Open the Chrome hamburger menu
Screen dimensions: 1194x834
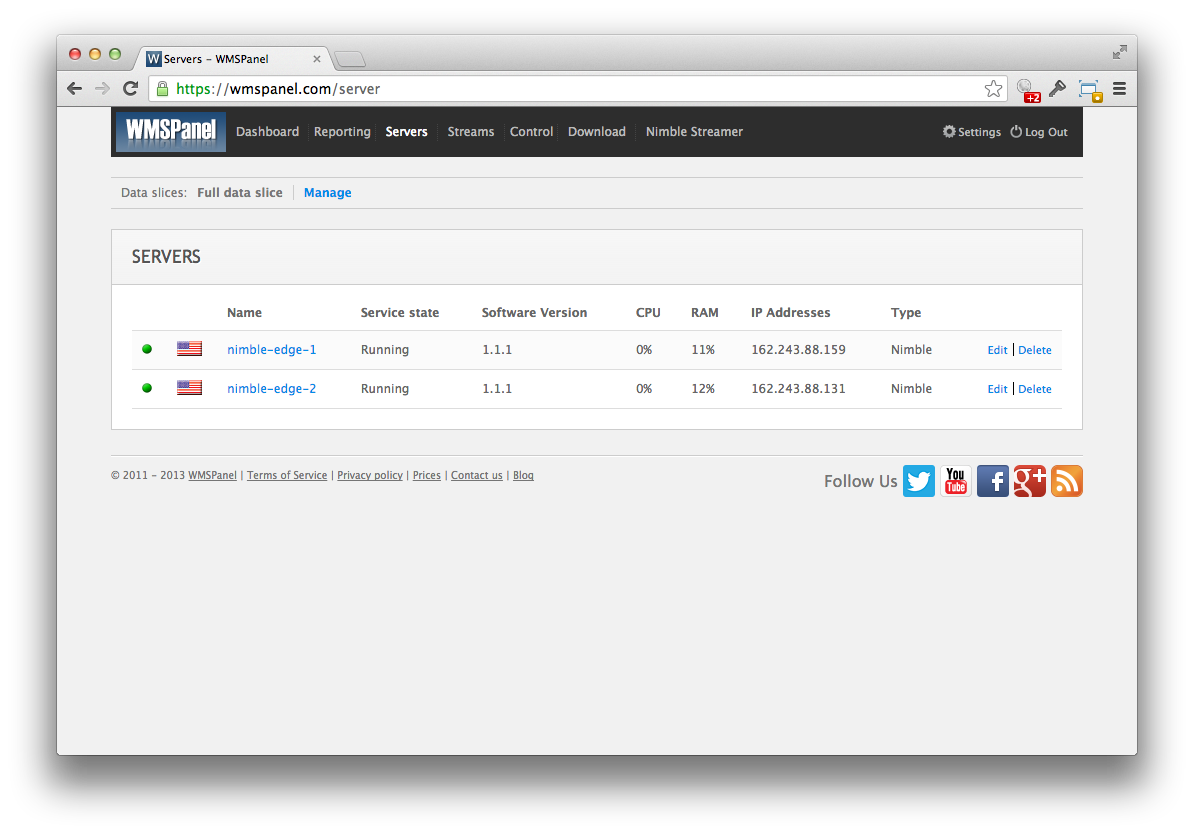point(1120,89)
